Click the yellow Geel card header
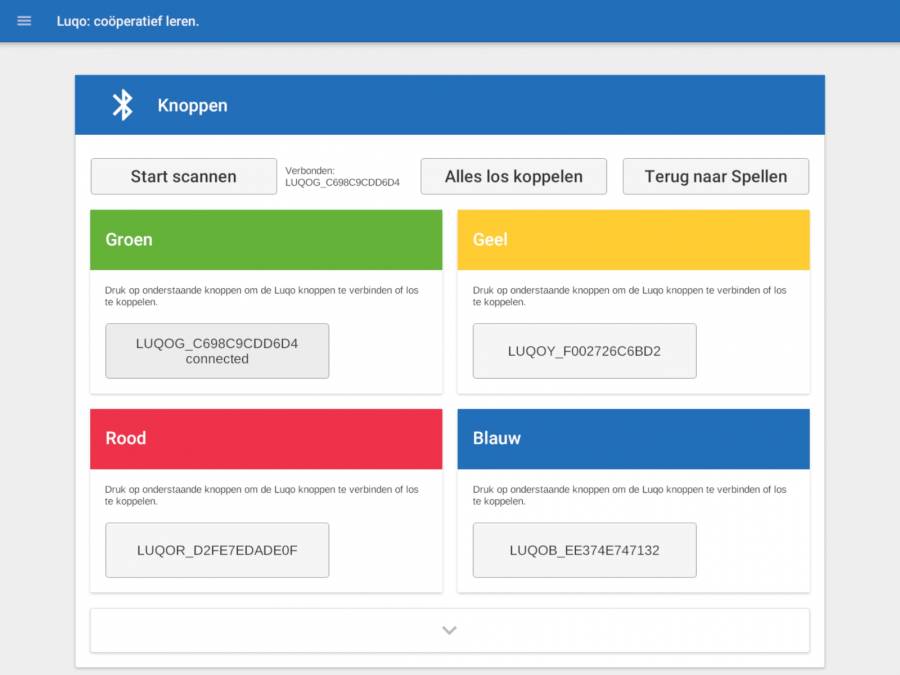This screenshot has height=675, width=900. [633, 240]
